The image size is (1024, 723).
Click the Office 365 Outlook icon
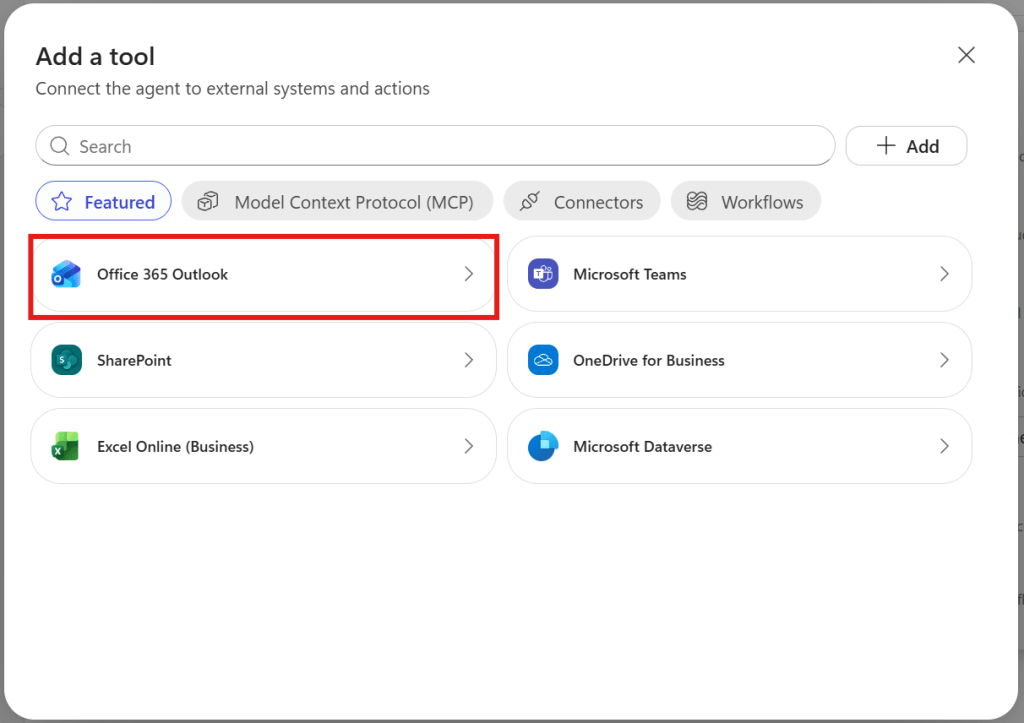(66, 274)
